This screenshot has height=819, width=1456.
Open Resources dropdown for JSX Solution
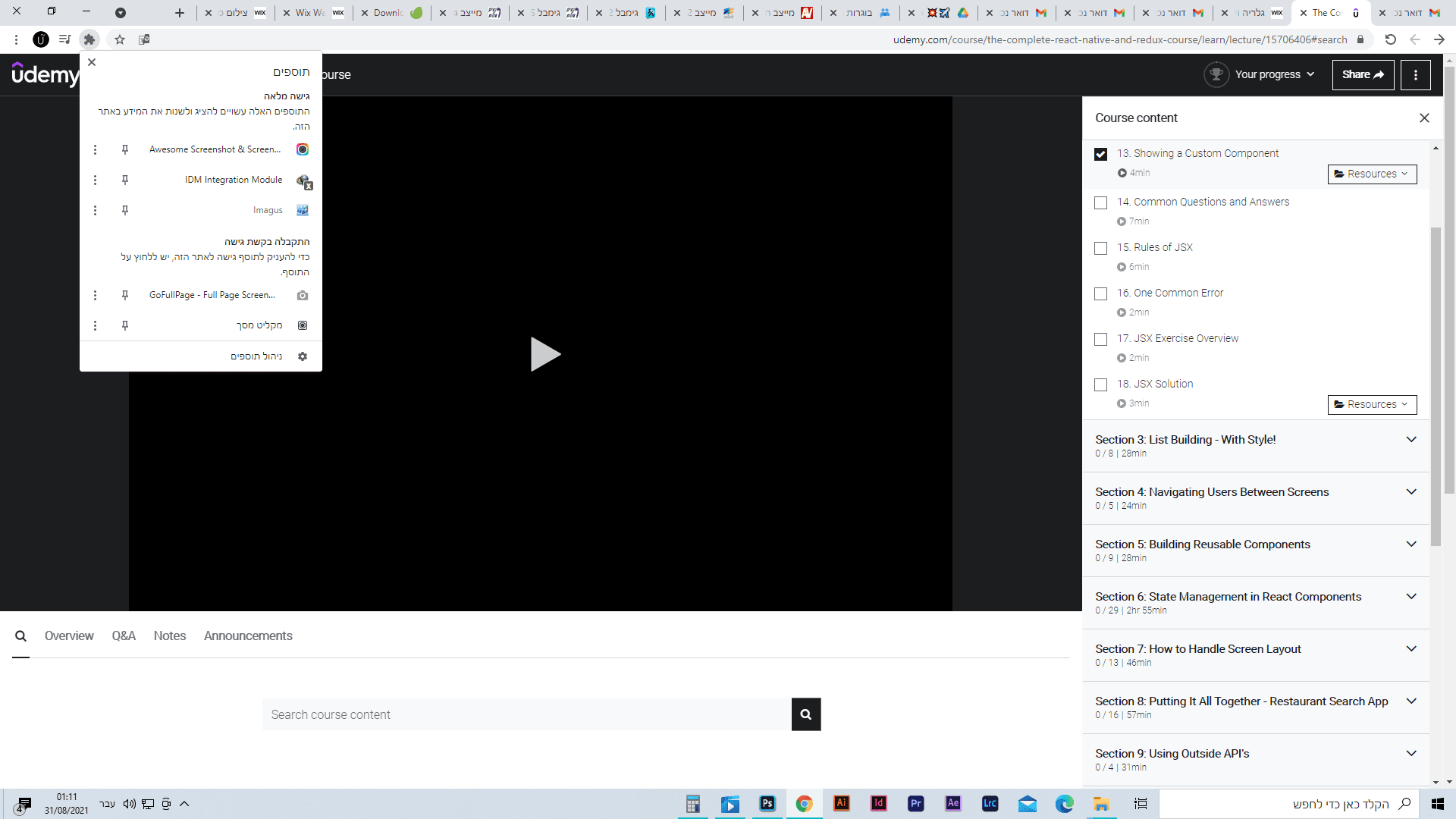tap(1371, 404)
